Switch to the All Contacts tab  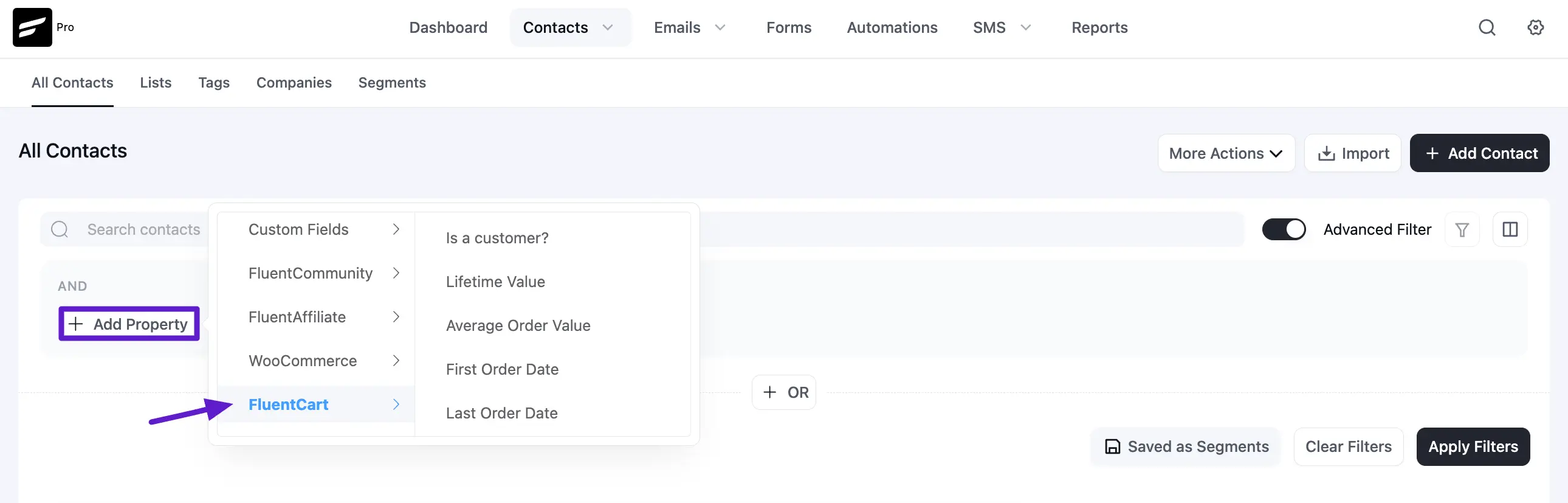(x=72, y=83)
